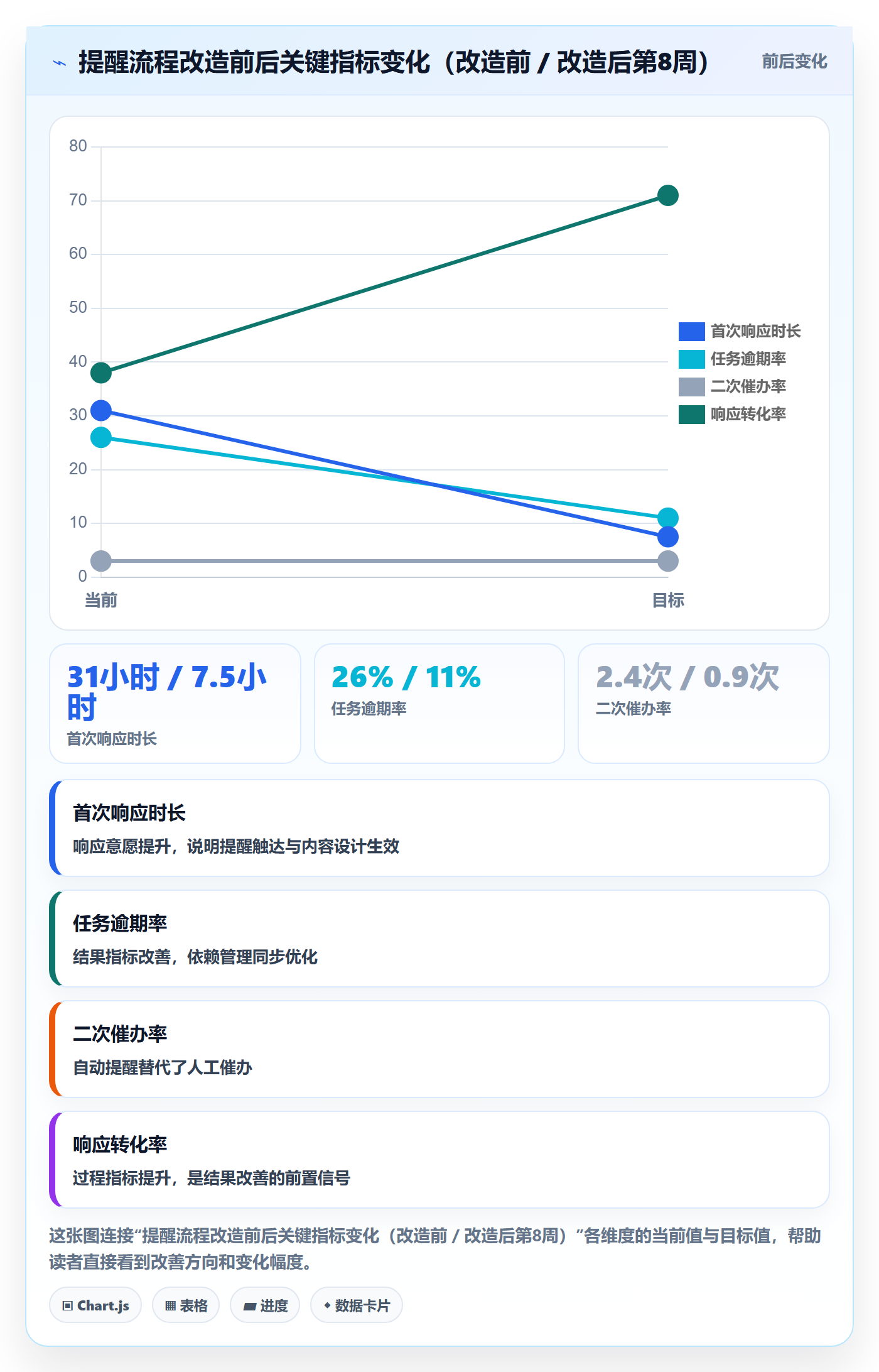Hide the 二次催办率 series via legend swatch
This screenshot has height=1372, width=879.
pyautogui.click(x=691, y=386)
